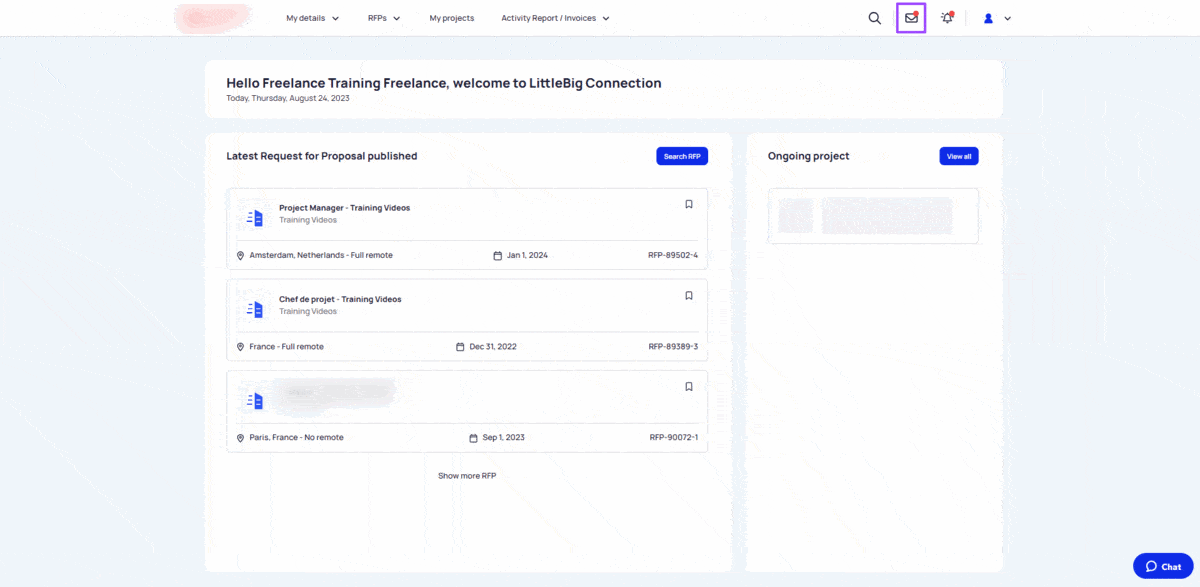
Task: Click Paris, France - No remote text
Action: [296, 438]
